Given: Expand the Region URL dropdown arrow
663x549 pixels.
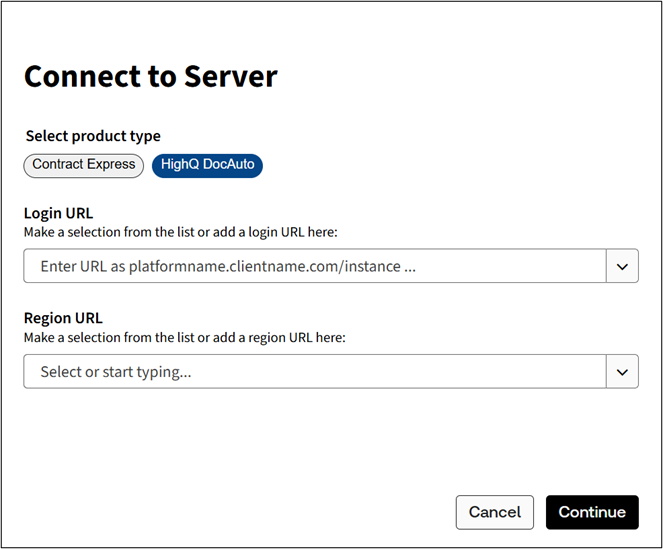Looking at the screenshot, I should coord(622,372).
